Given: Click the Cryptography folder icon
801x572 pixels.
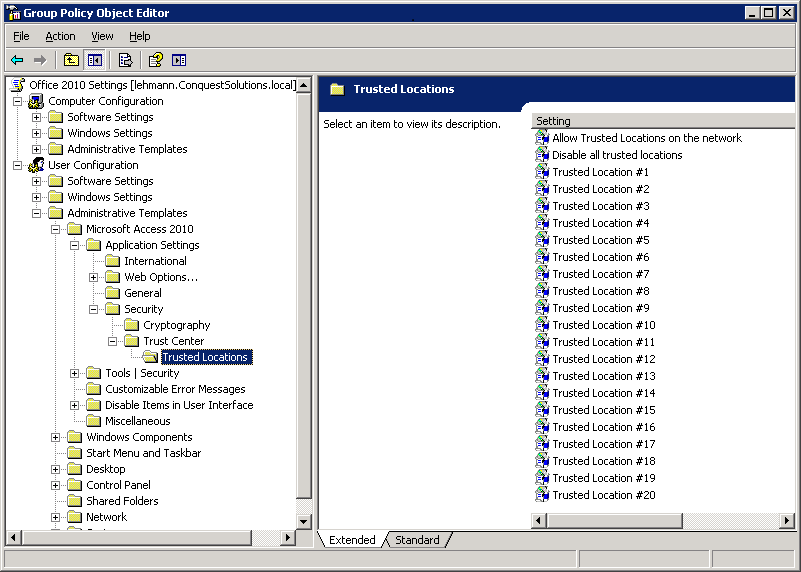Looking at the screenshot, I should (132, 325).
